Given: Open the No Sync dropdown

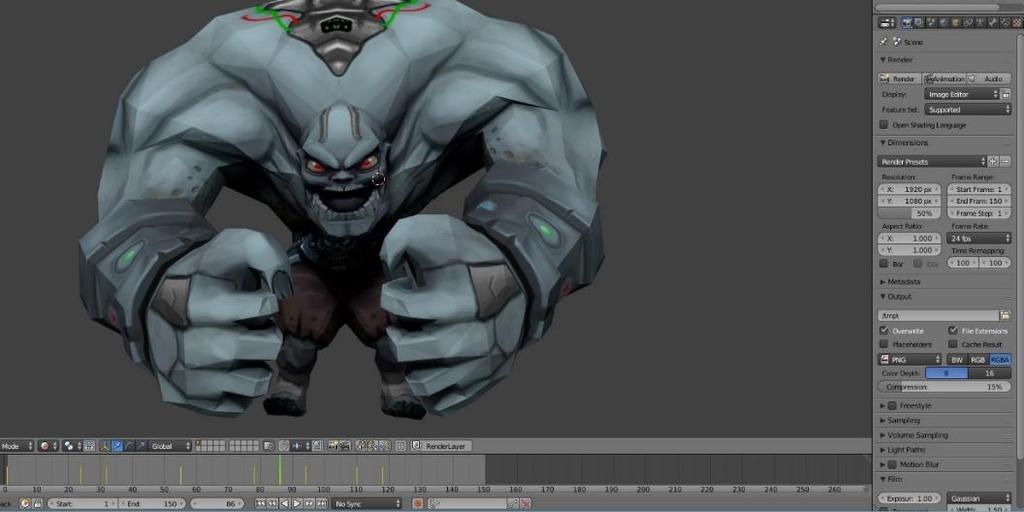Looking at the screenshot, I should point(366,504).
